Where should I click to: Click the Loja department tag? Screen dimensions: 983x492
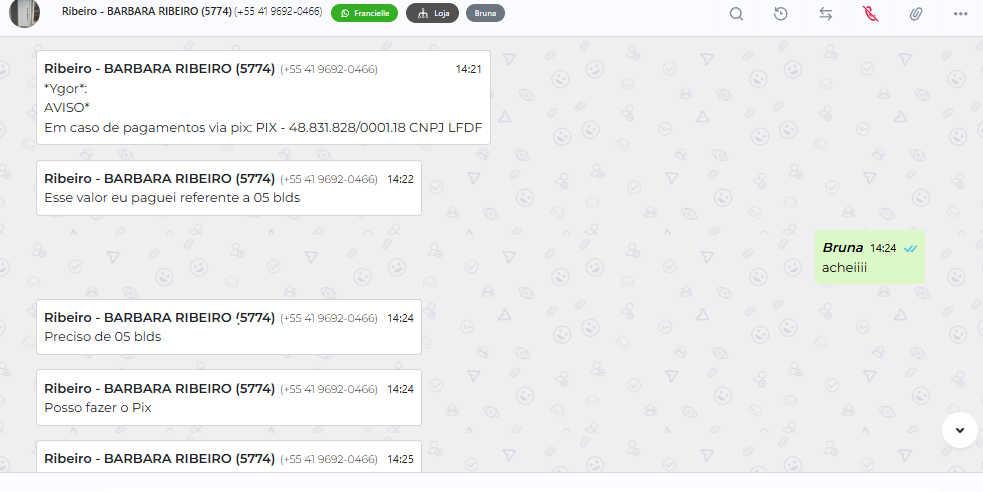point(433,13)
